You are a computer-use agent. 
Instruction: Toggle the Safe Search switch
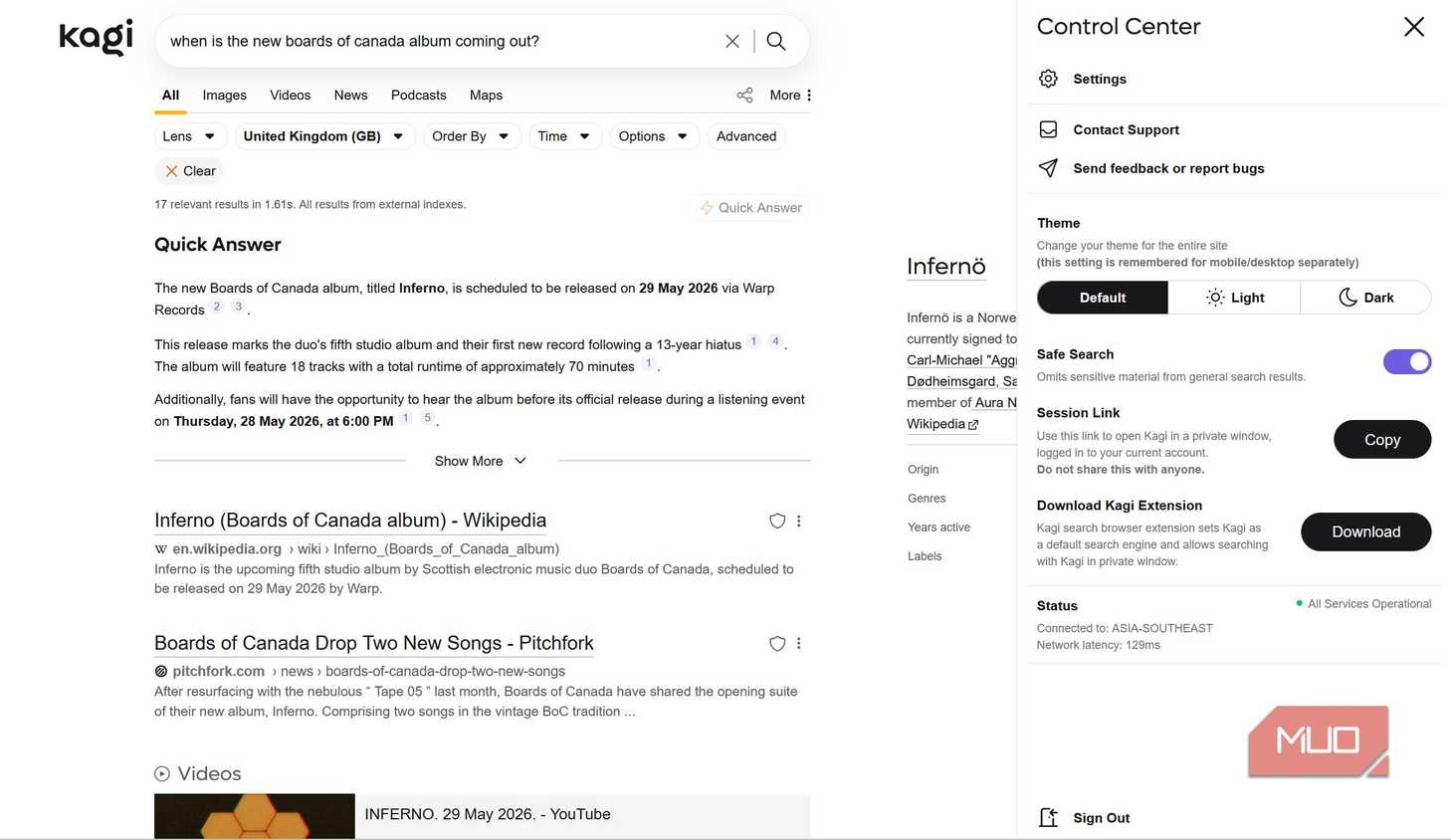pos(1407,361)
